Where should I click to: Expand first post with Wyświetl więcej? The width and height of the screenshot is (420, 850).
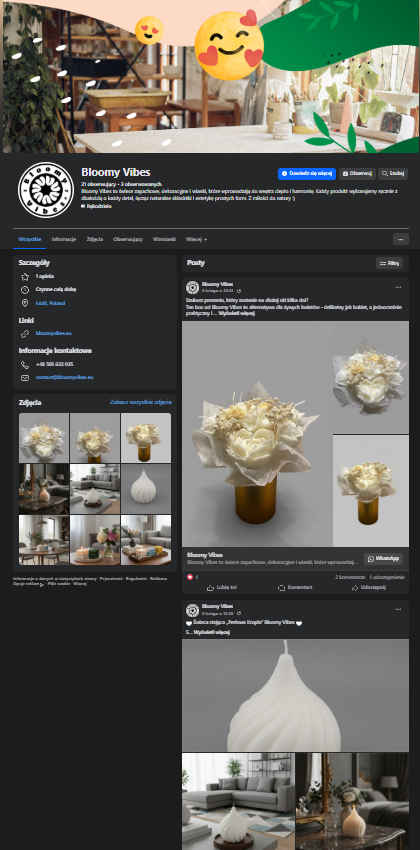pos(236,313)
